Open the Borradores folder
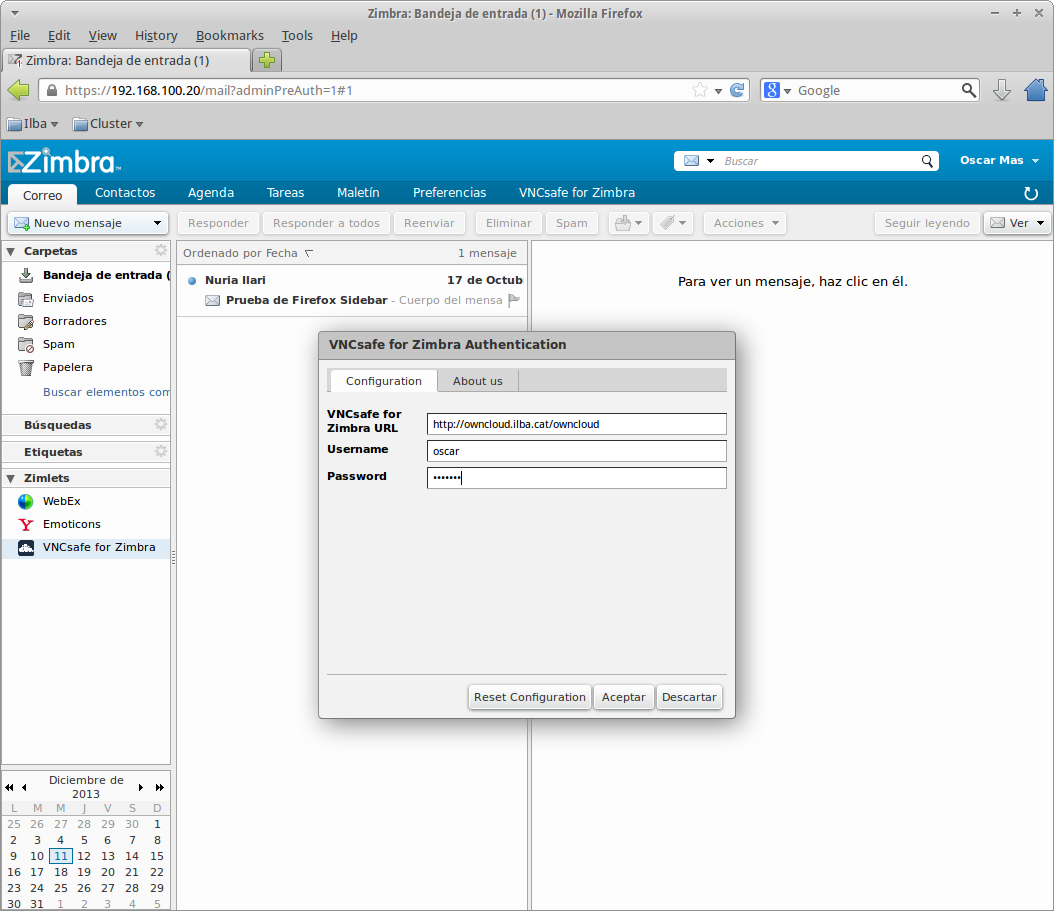Image resolution: width=1054 pixels, height=911 pixels. click(x=75, y=321)
